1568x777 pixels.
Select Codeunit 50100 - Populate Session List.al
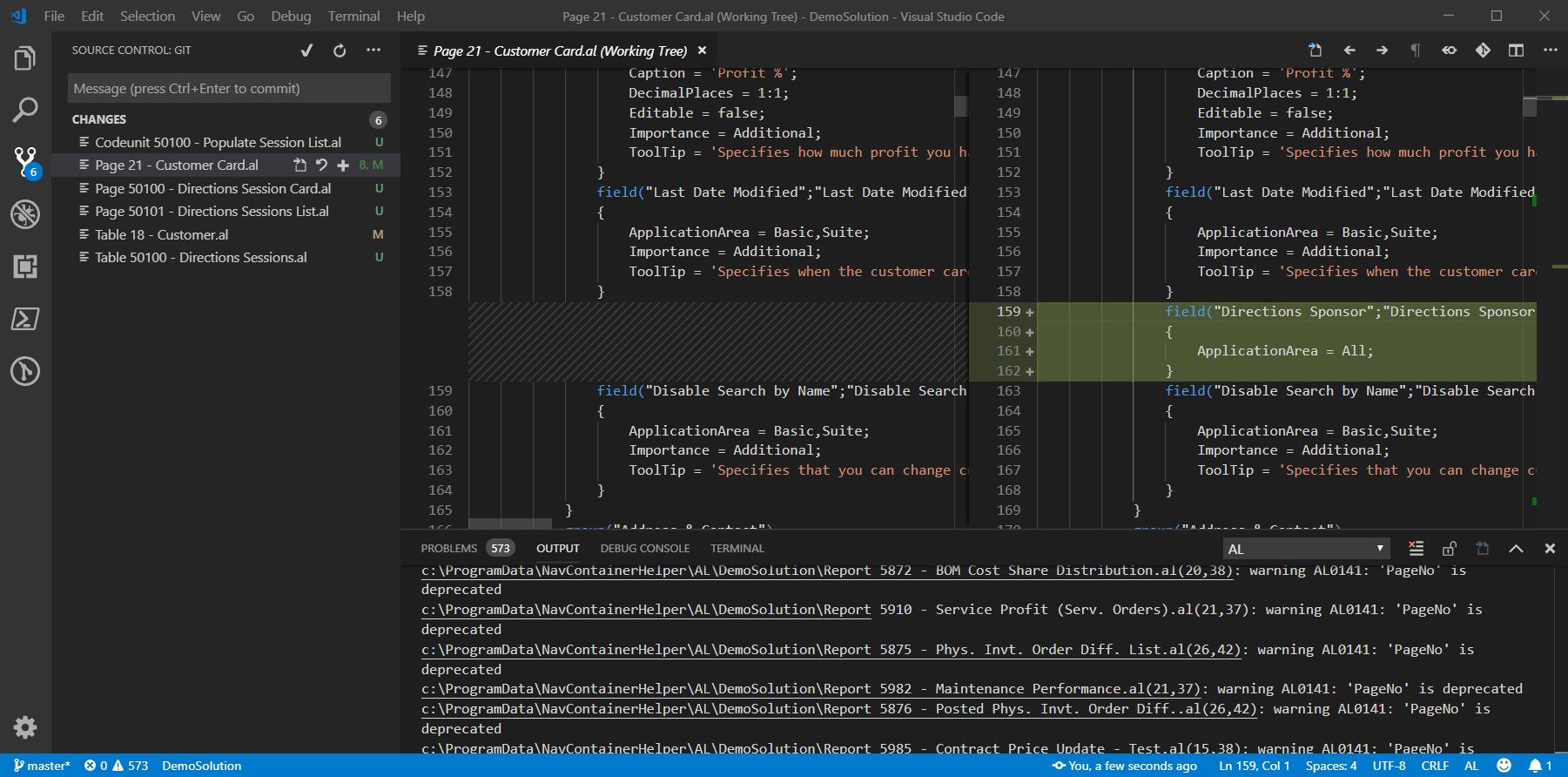pyautogui.click(x=226, y=142)
